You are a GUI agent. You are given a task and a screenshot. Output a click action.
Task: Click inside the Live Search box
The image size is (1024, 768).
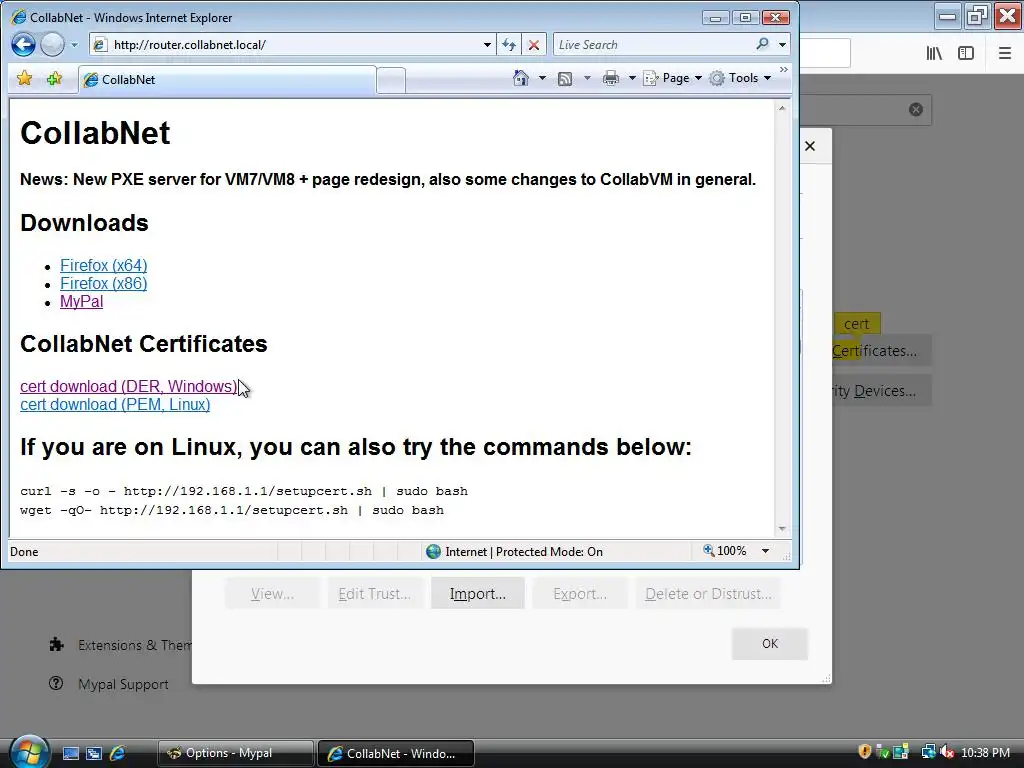[x=653, y=44]
